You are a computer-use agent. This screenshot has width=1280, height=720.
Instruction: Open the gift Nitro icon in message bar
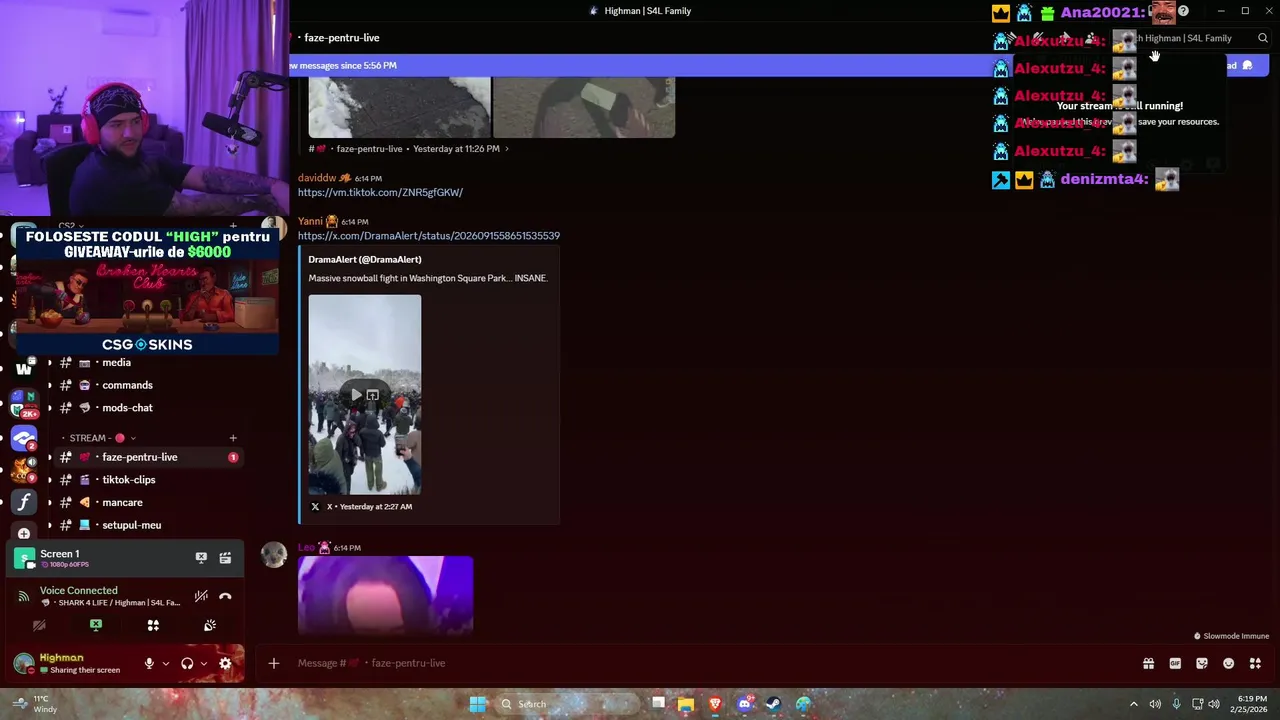(x=1148, y=663)
